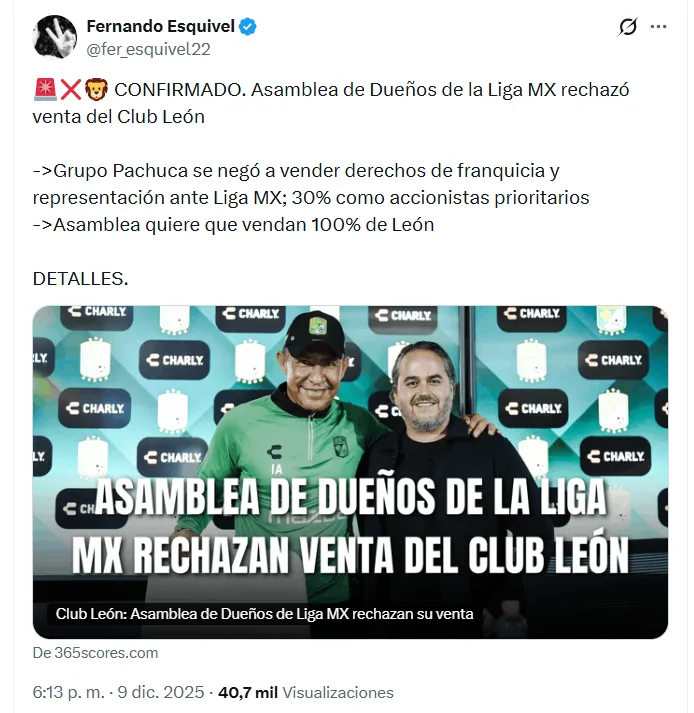Open the three-dot more options menu
Viewport: 694px width, 713px height.
coord(658,27)
